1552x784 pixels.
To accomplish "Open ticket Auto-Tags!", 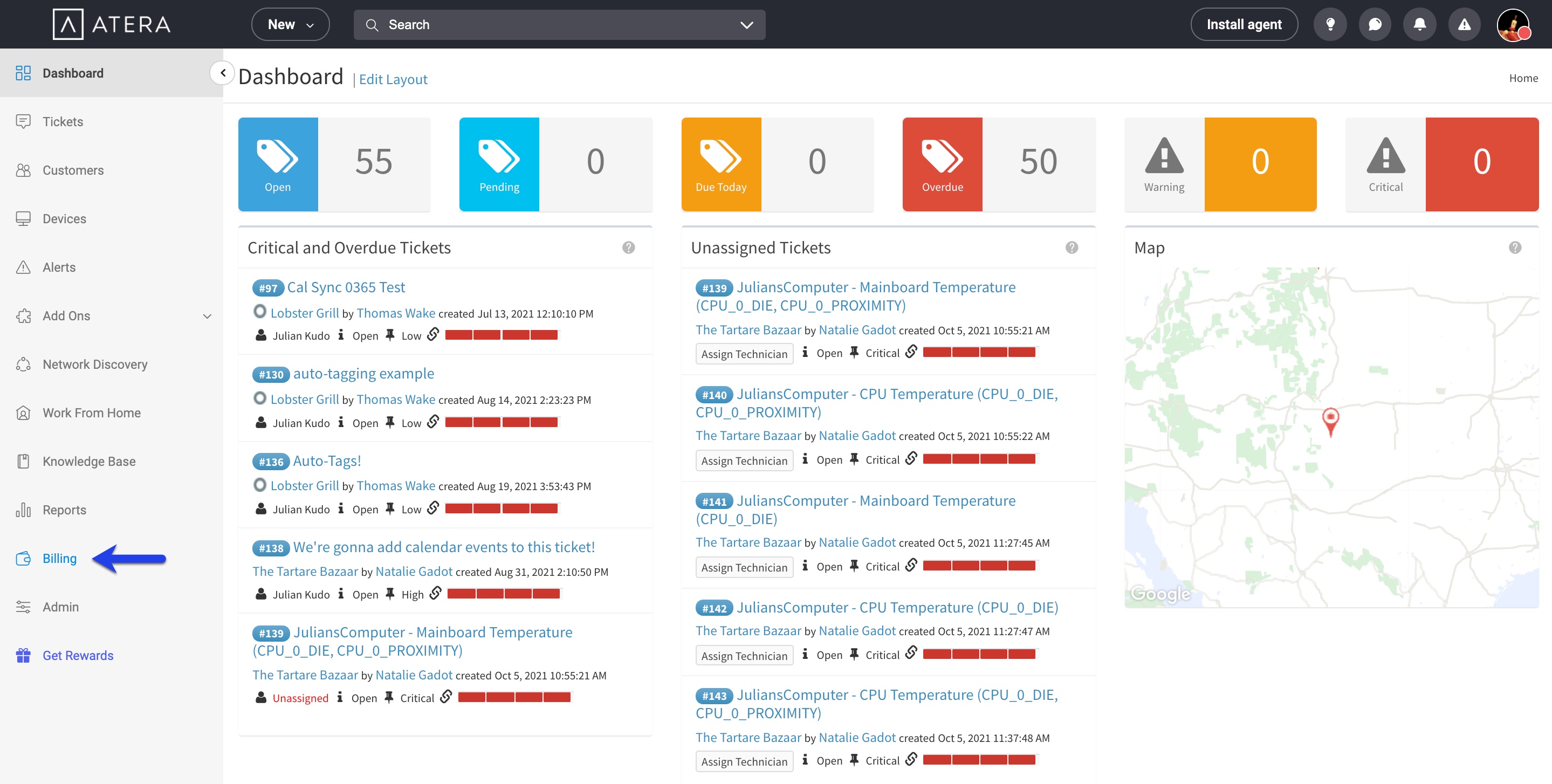I will point(327,461).
